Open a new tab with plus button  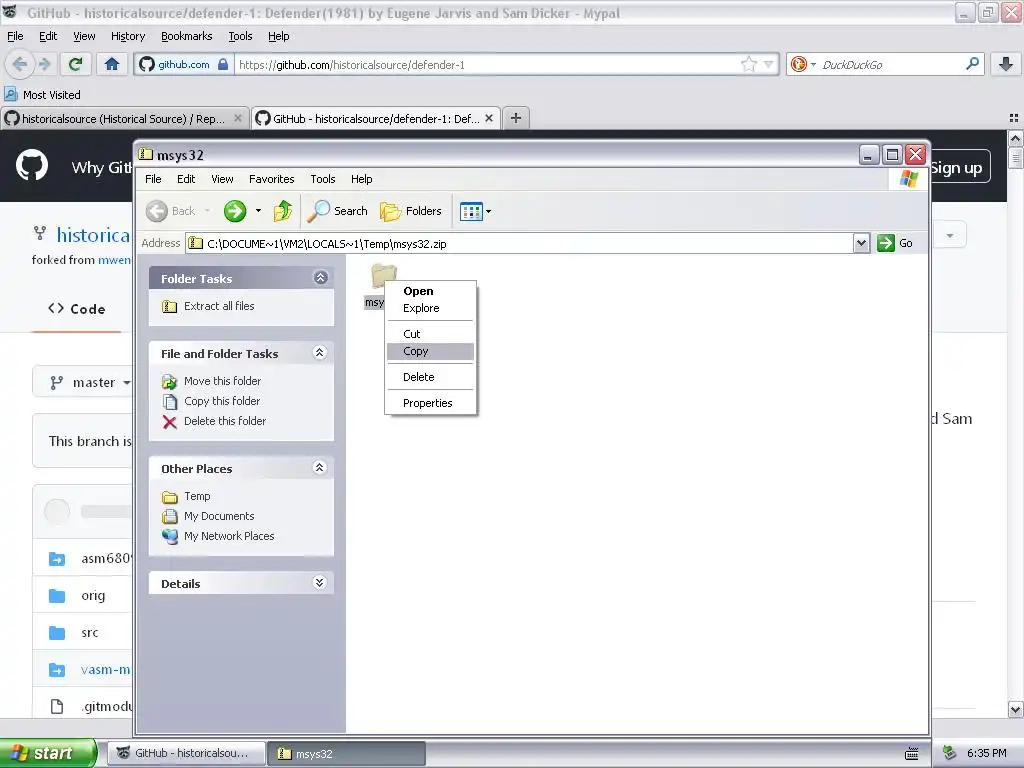[516, 118]
